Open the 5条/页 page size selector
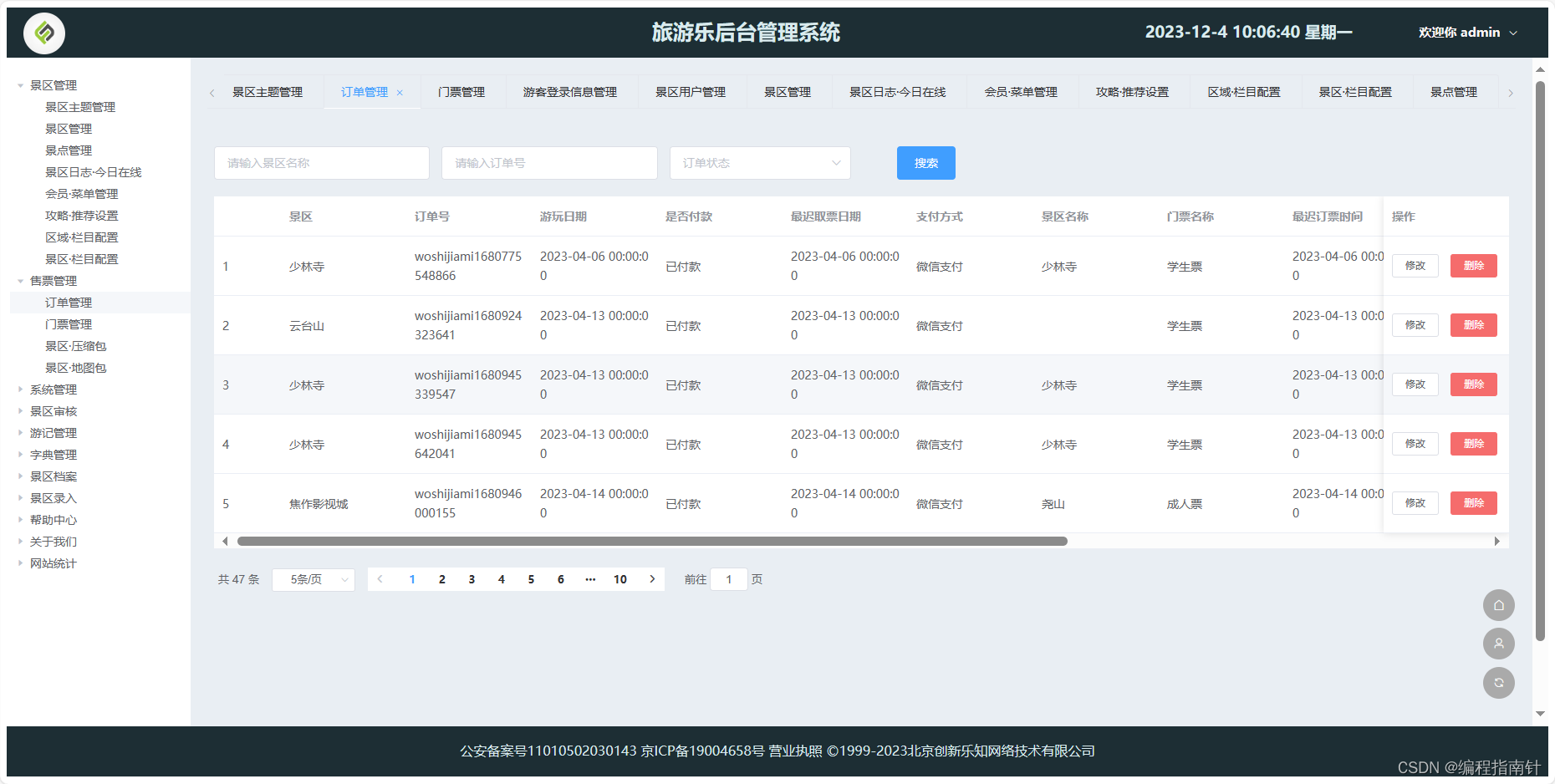The image size is (1555, 784). coord(314,579)
